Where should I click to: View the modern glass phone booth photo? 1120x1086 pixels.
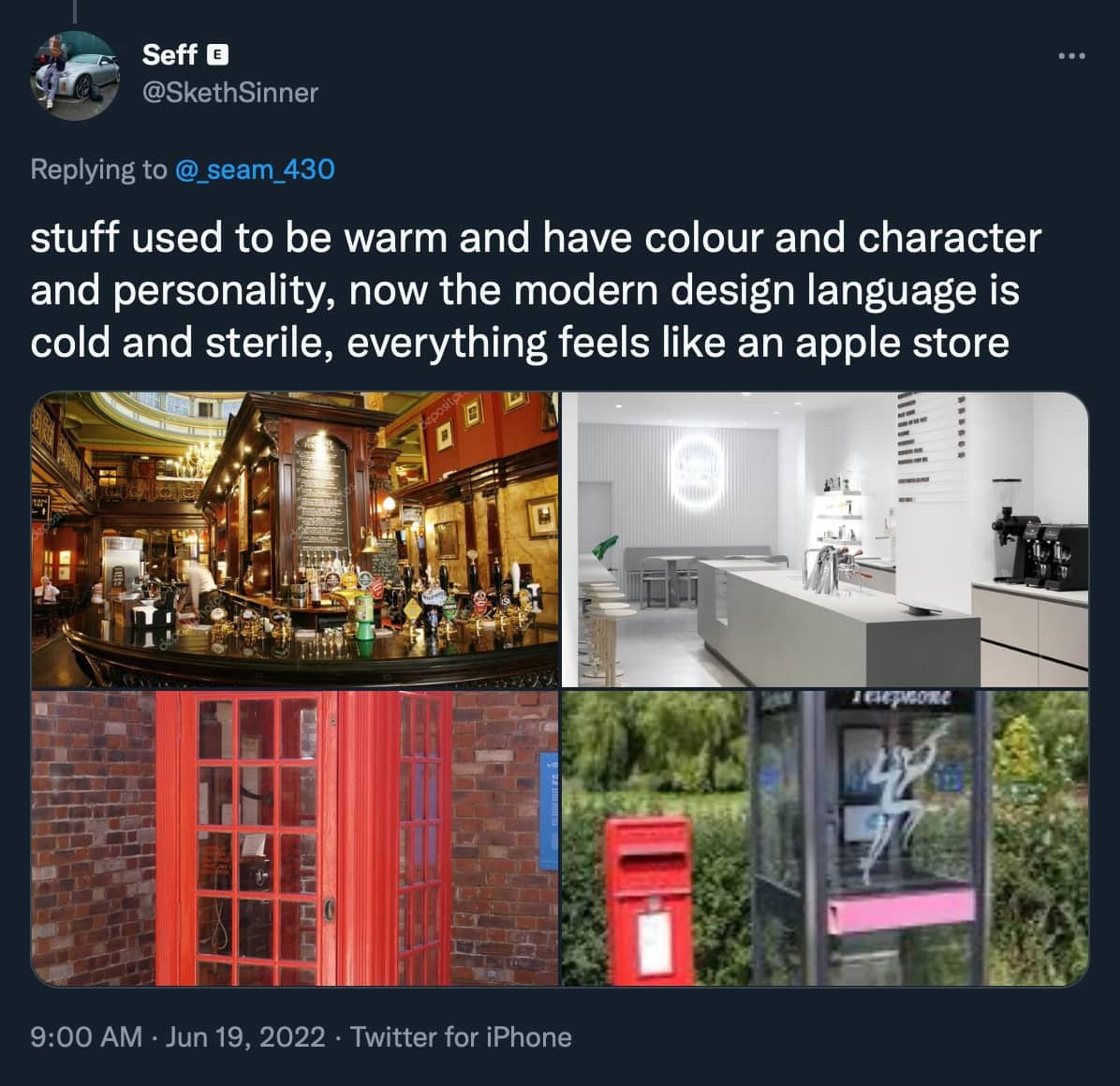pos(825,838)
